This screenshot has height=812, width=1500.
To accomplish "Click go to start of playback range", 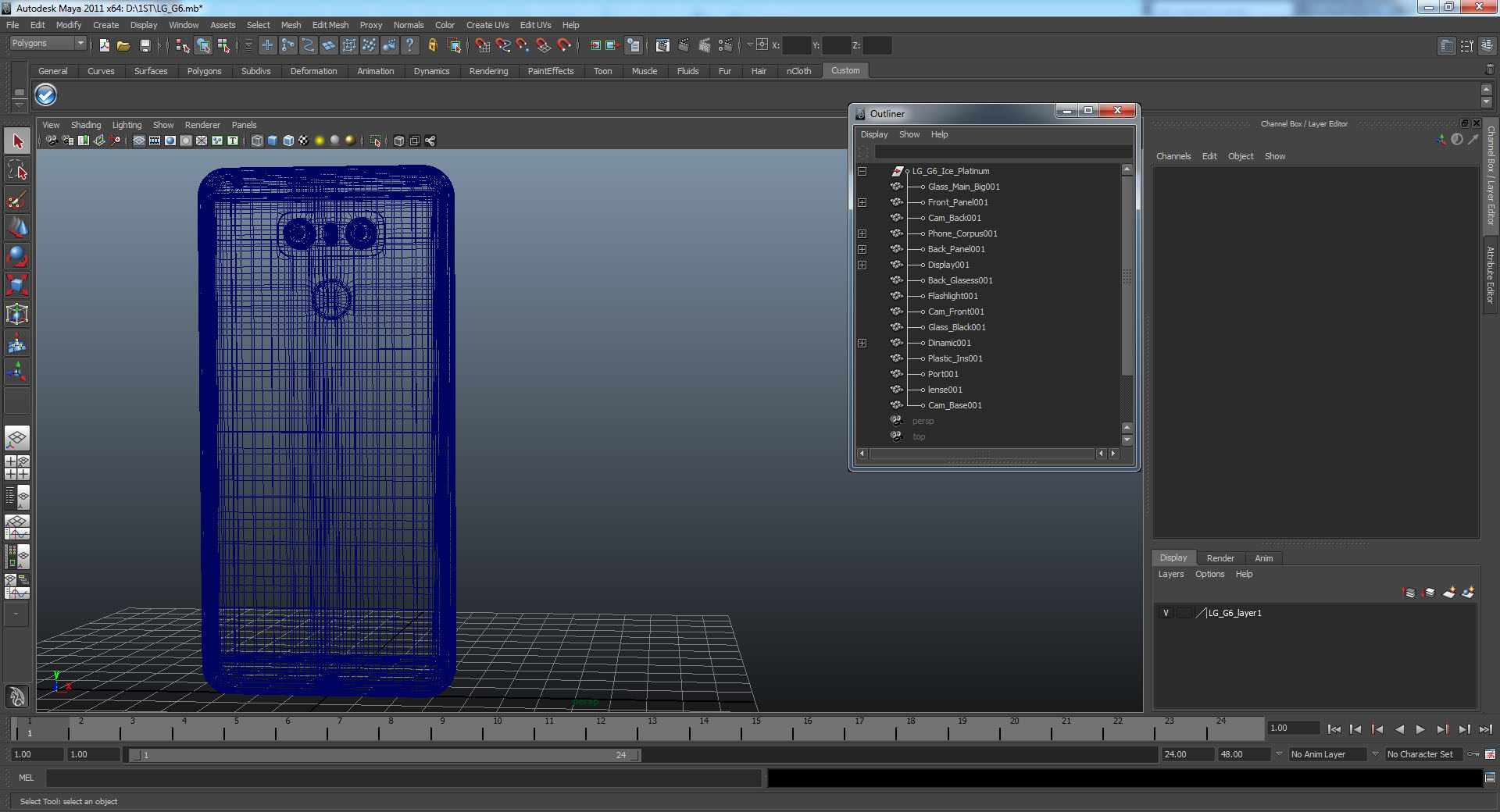I will pyautogui.click(x=1334, y=729).
